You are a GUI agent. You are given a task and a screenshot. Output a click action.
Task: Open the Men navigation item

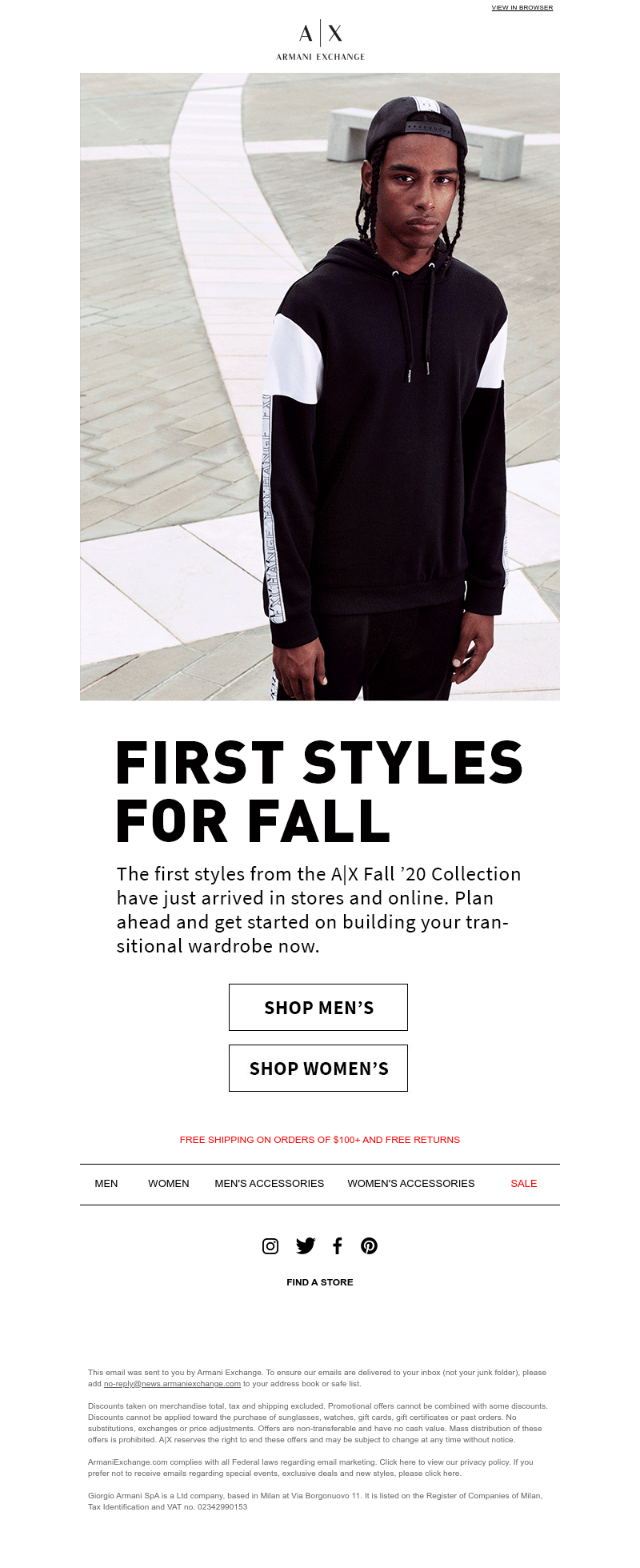click(106, 1183)
